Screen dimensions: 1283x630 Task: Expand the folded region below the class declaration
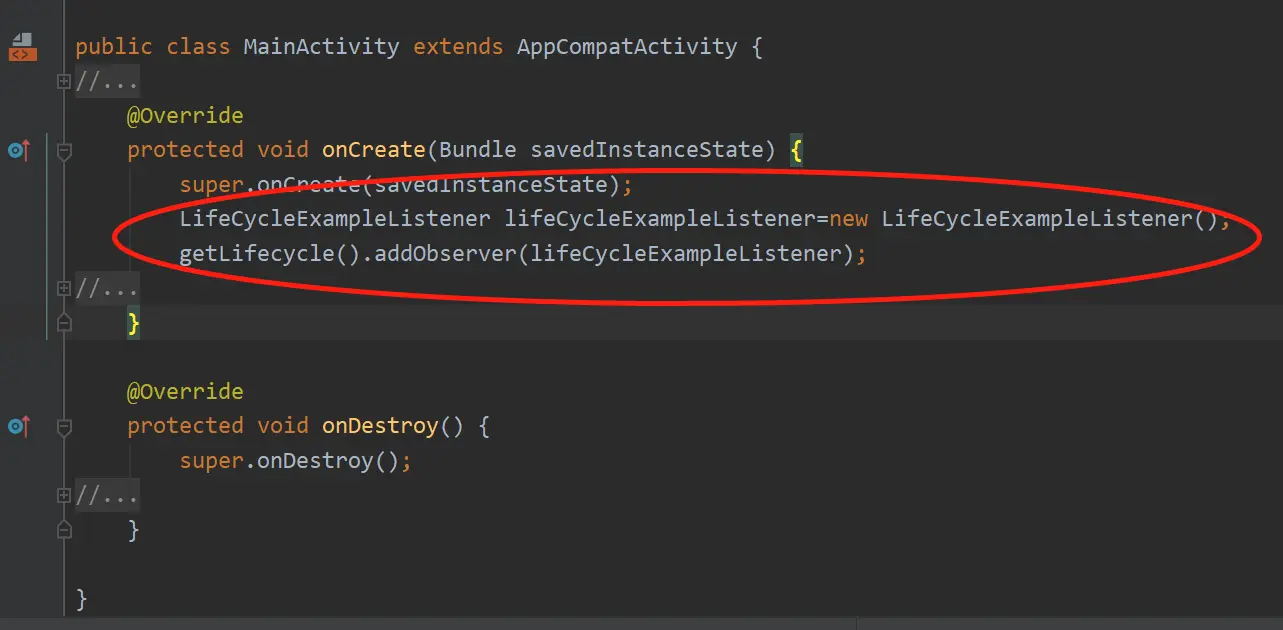64,81
